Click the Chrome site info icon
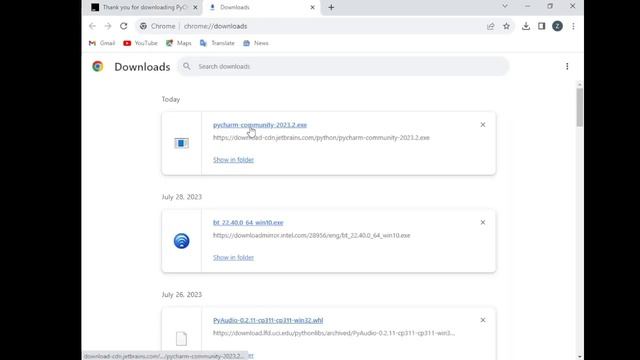Image resolution: width=640 pixels, height=360 pixels. [143, 26]
